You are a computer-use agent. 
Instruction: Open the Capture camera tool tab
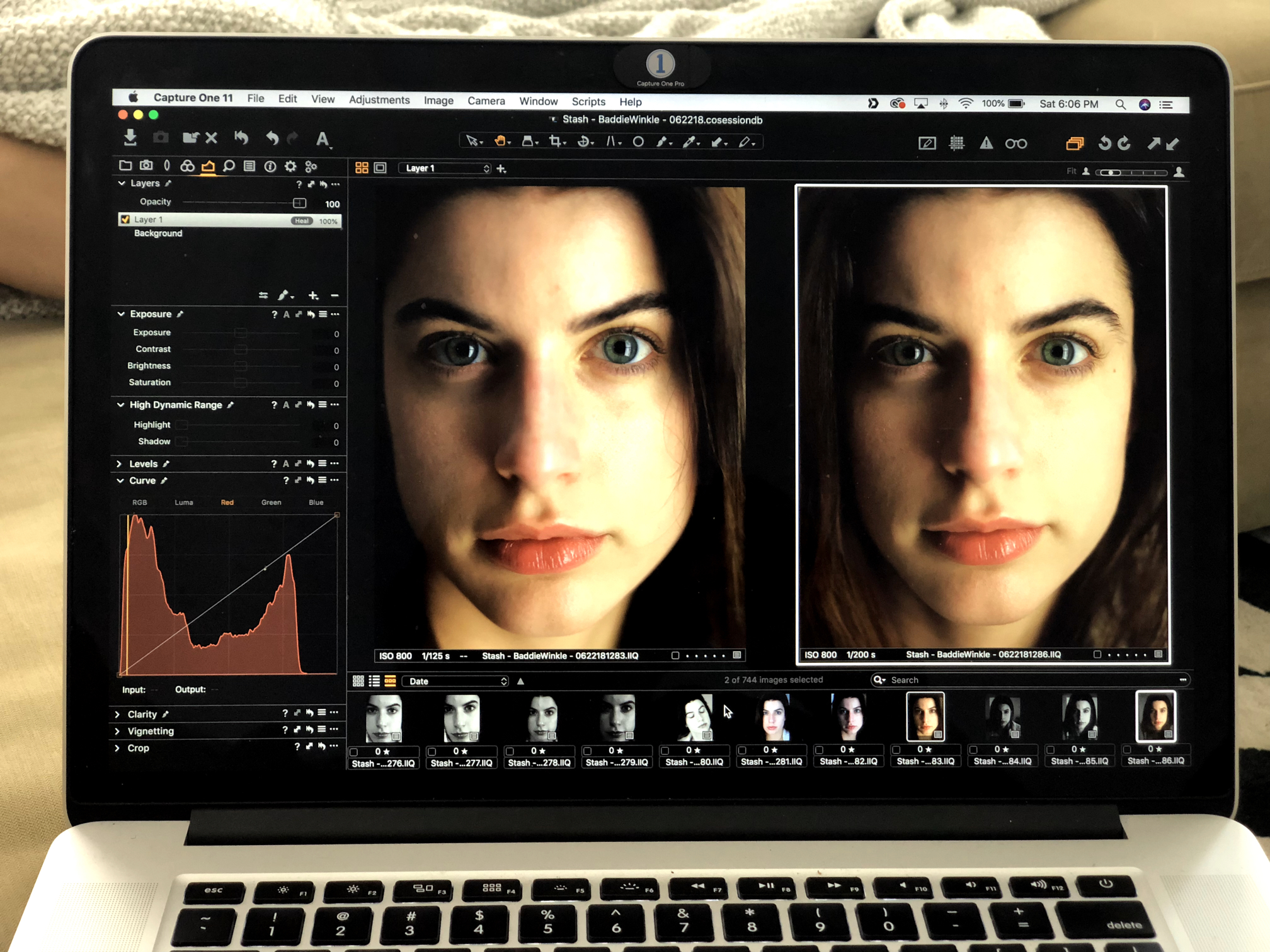[146, 166]
